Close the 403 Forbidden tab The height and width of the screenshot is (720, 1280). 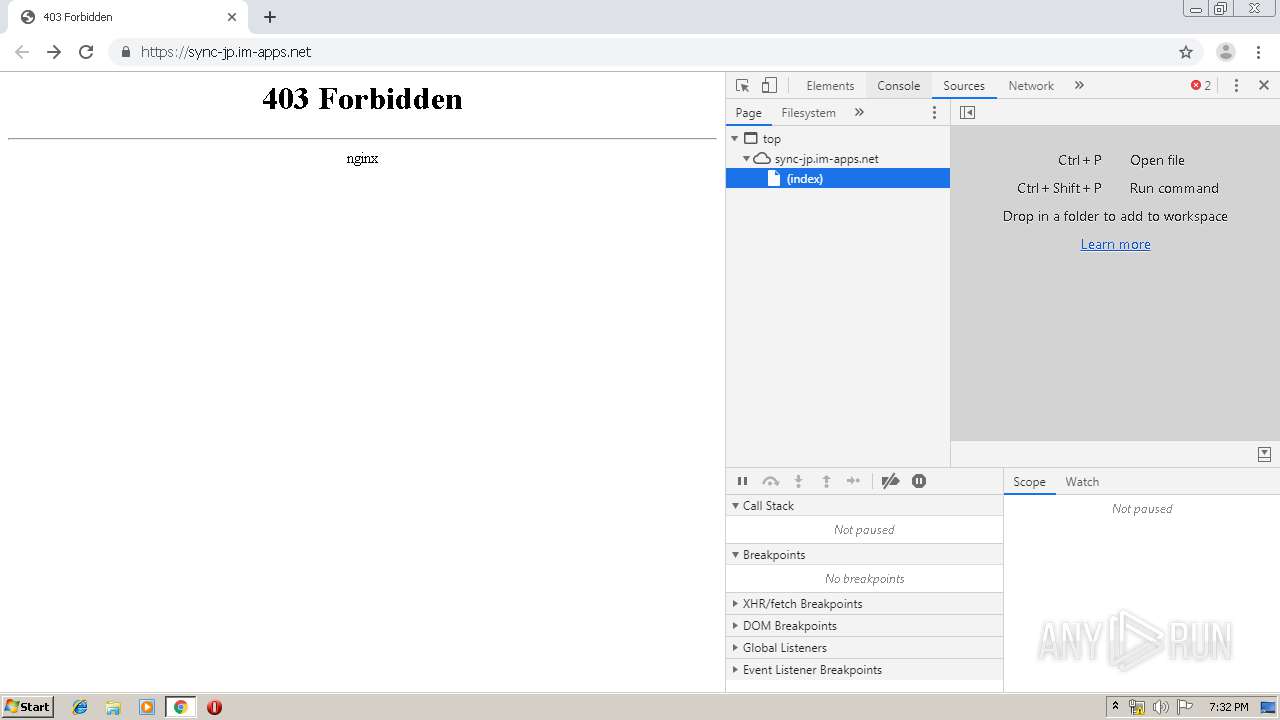pyautogui.click(x=232, y=17)
